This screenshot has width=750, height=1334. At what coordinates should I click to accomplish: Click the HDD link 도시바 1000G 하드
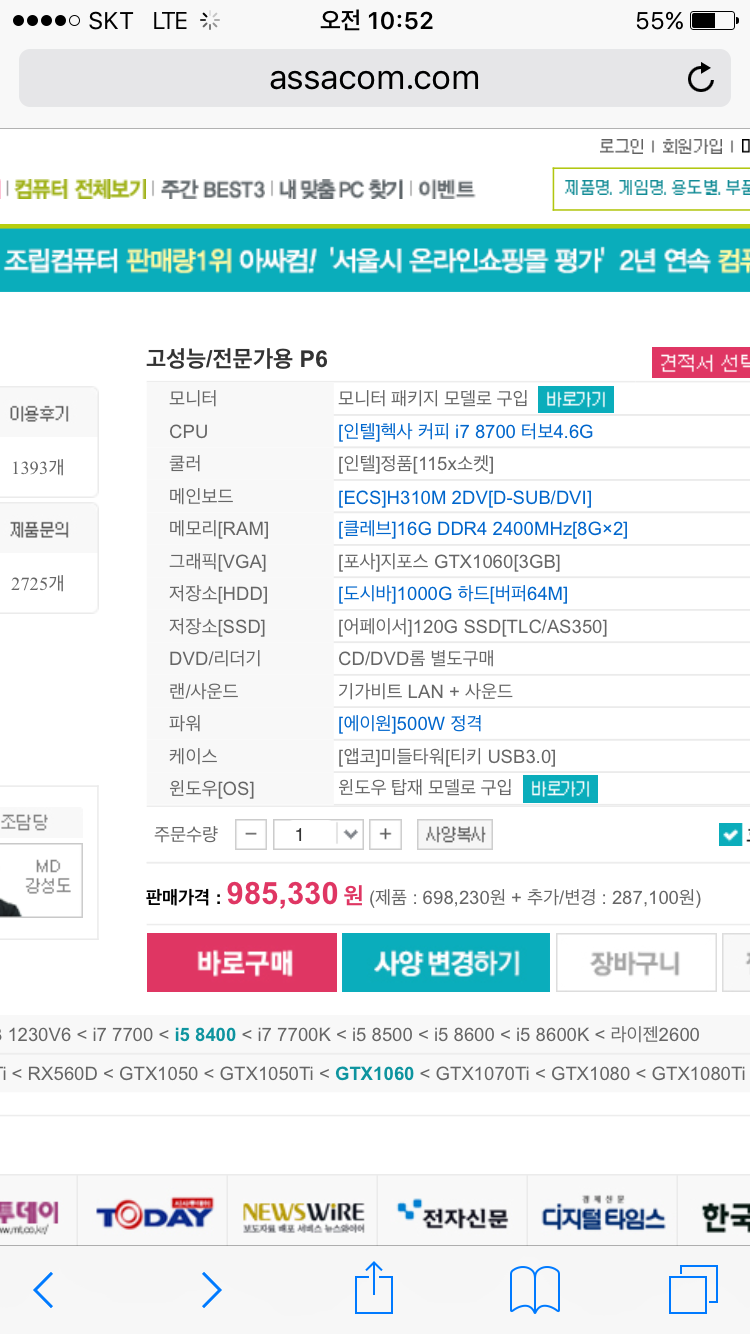click(453, 593)
